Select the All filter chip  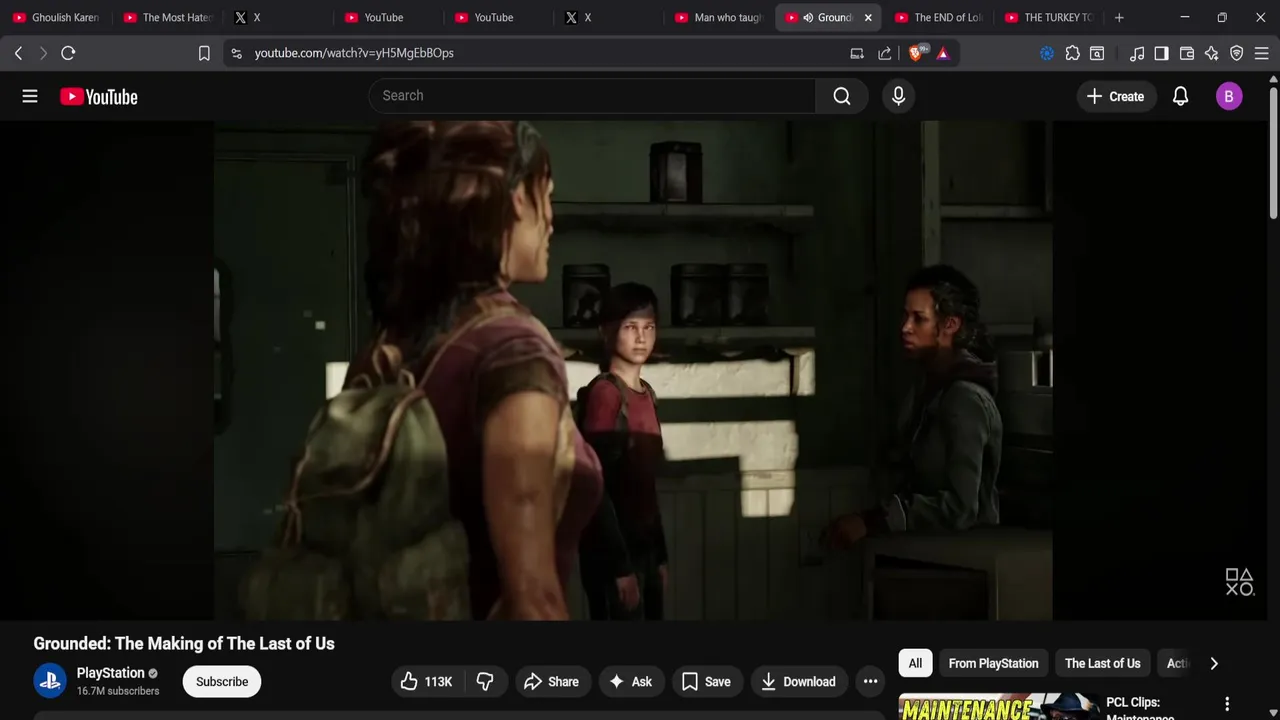click(x=915, y=663)
